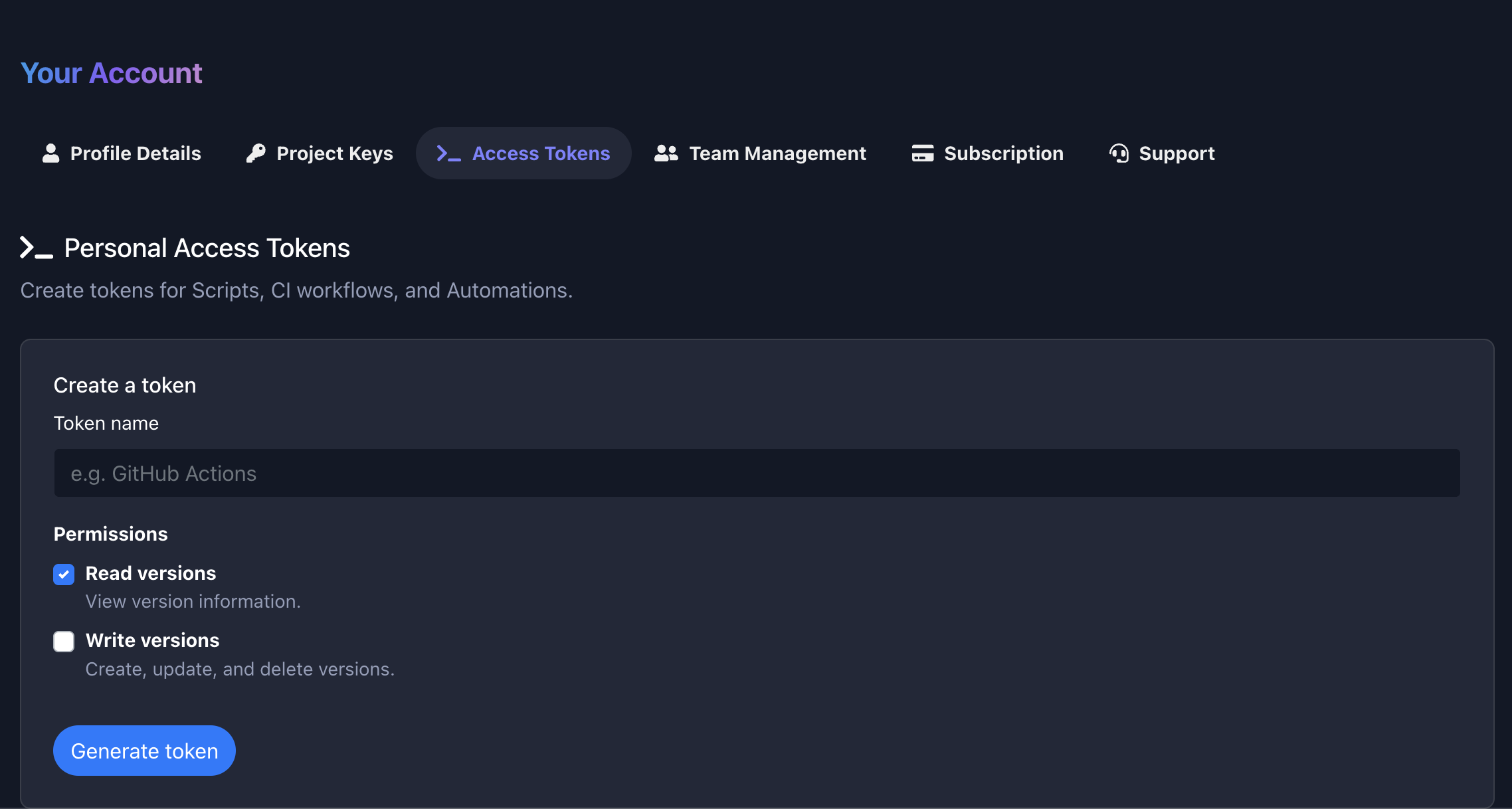Click the View version information description
Screen dimensions: 1512x809
193,601
